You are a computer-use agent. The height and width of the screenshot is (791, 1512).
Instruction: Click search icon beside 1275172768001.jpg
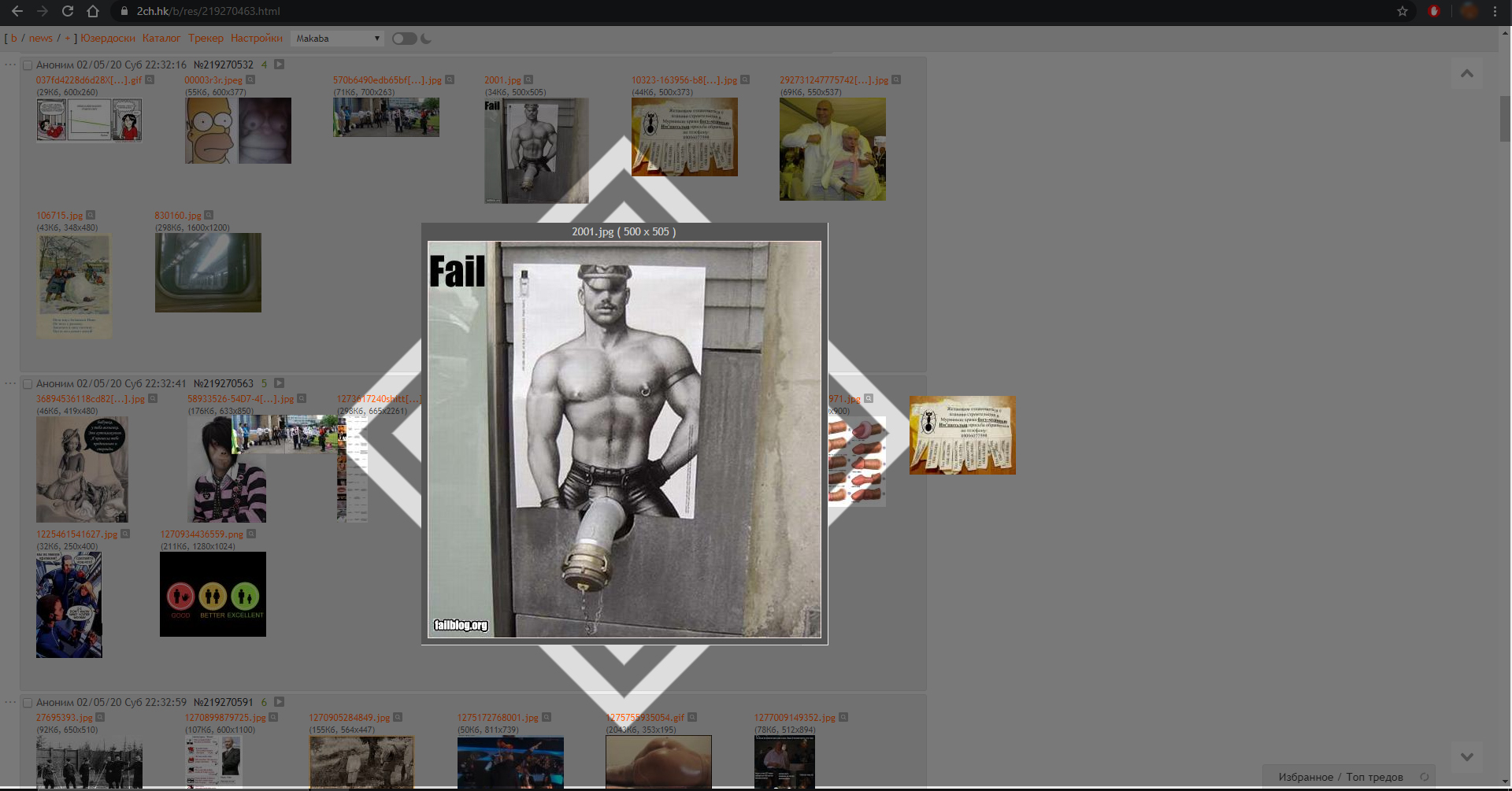(x=547, y=717)
